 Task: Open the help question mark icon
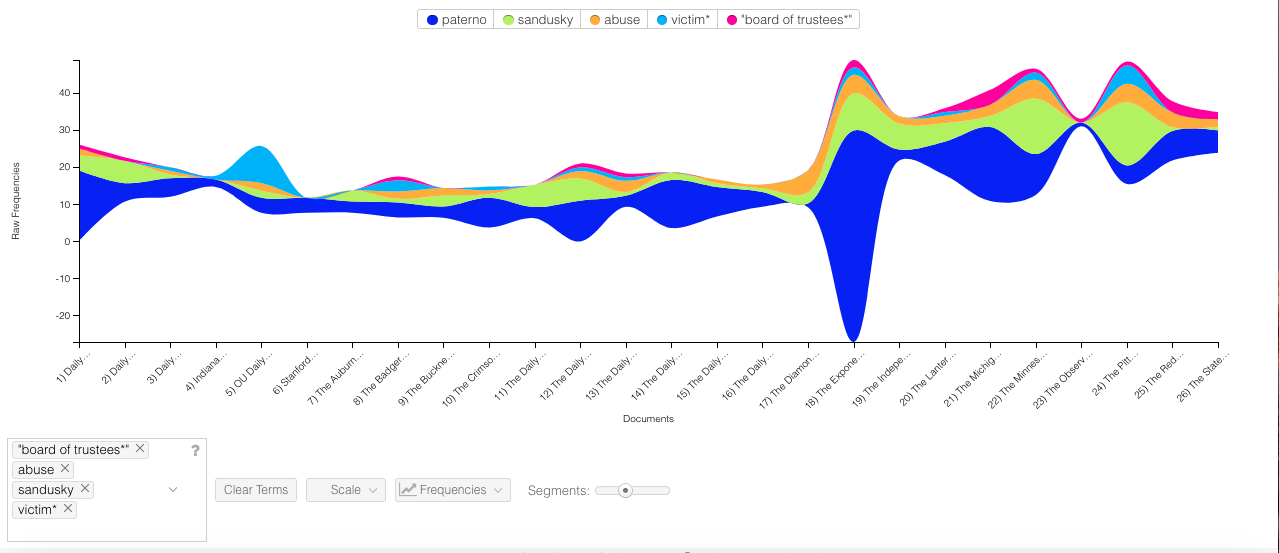195,451
